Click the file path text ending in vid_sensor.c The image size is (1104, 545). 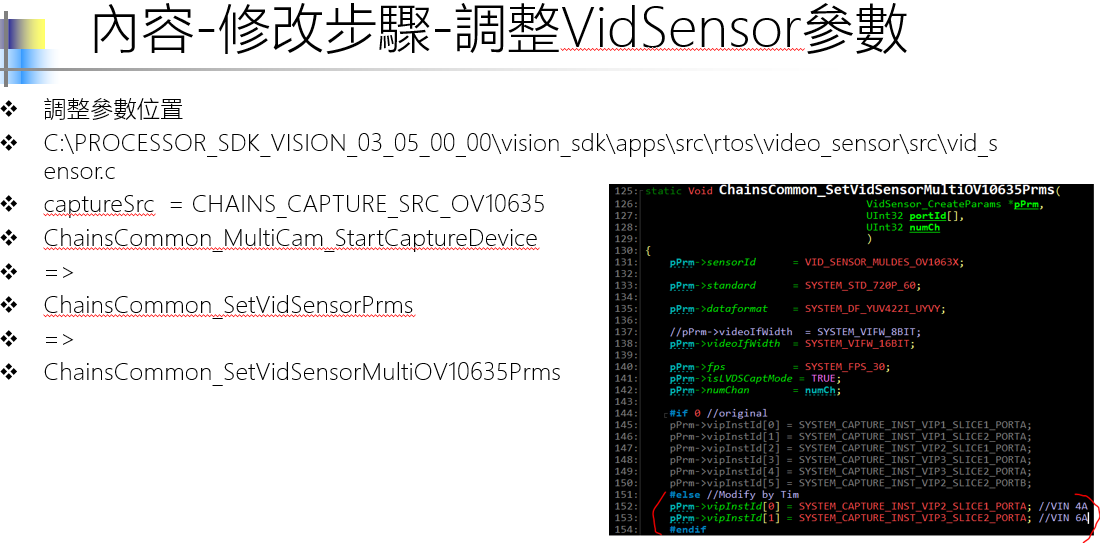pyautogui.click(x=520, y=157)
